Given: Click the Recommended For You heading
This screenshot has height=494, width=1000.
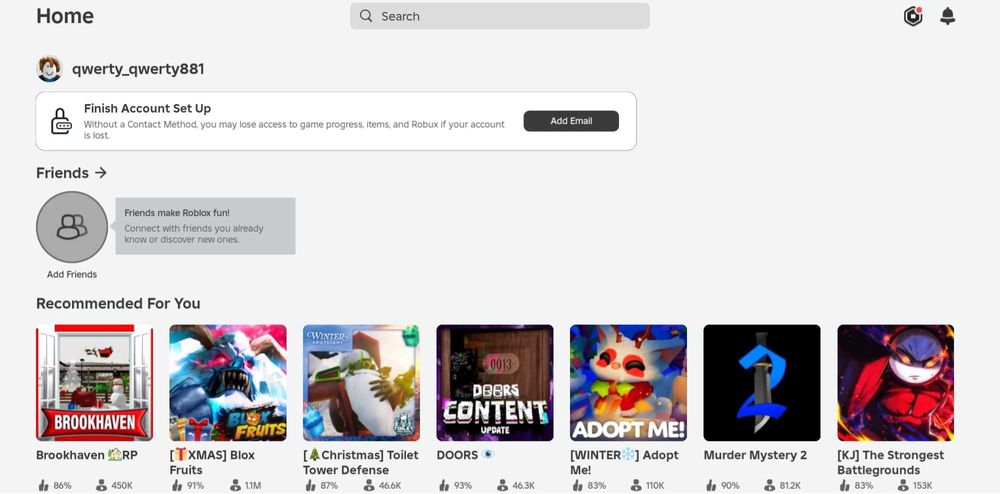Looking at the screenshot, I should click(118, 303).
